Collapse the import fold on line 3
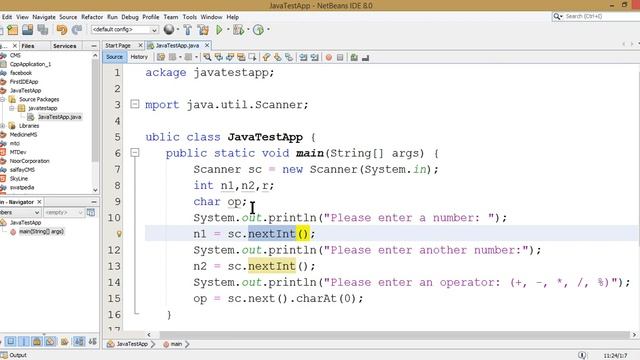The image size is (640, 360). pos(135,104)
